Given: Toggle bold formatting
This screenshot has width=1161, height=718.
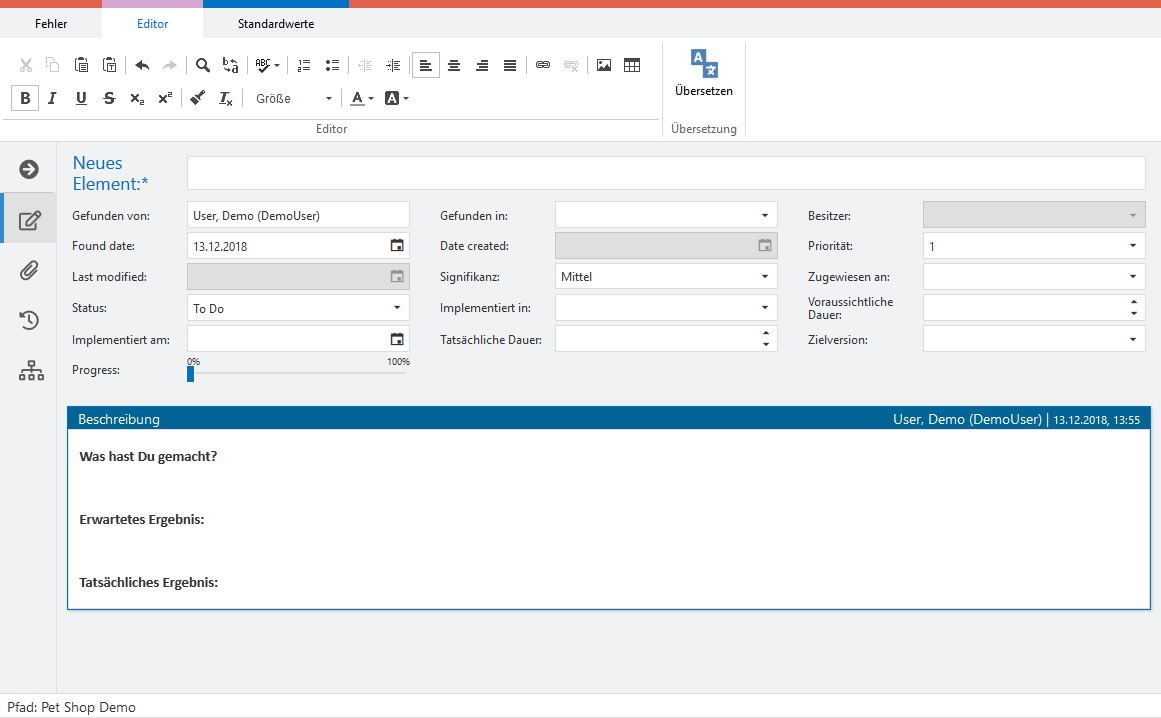Looking at the screenshot, I should point(25,98).
